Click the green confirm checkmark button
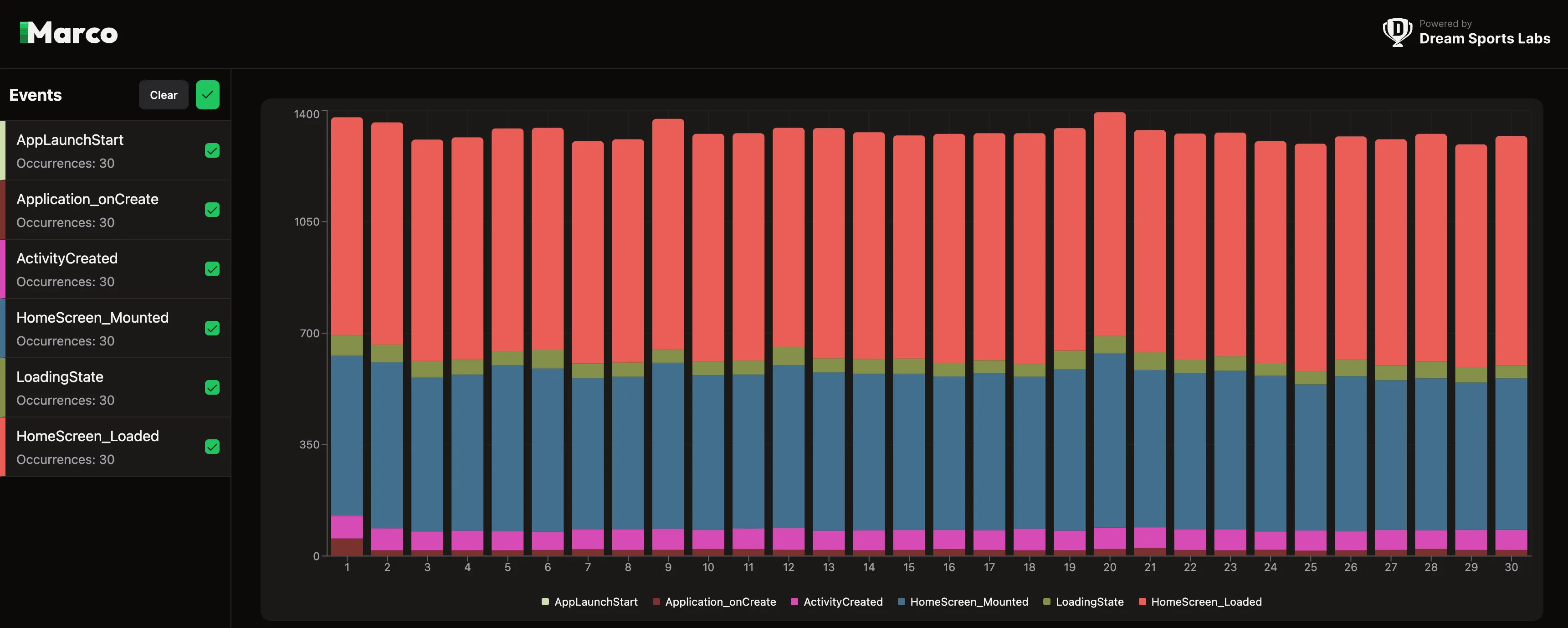This screenshot has height=628, width=1568. tap(207, 94)
